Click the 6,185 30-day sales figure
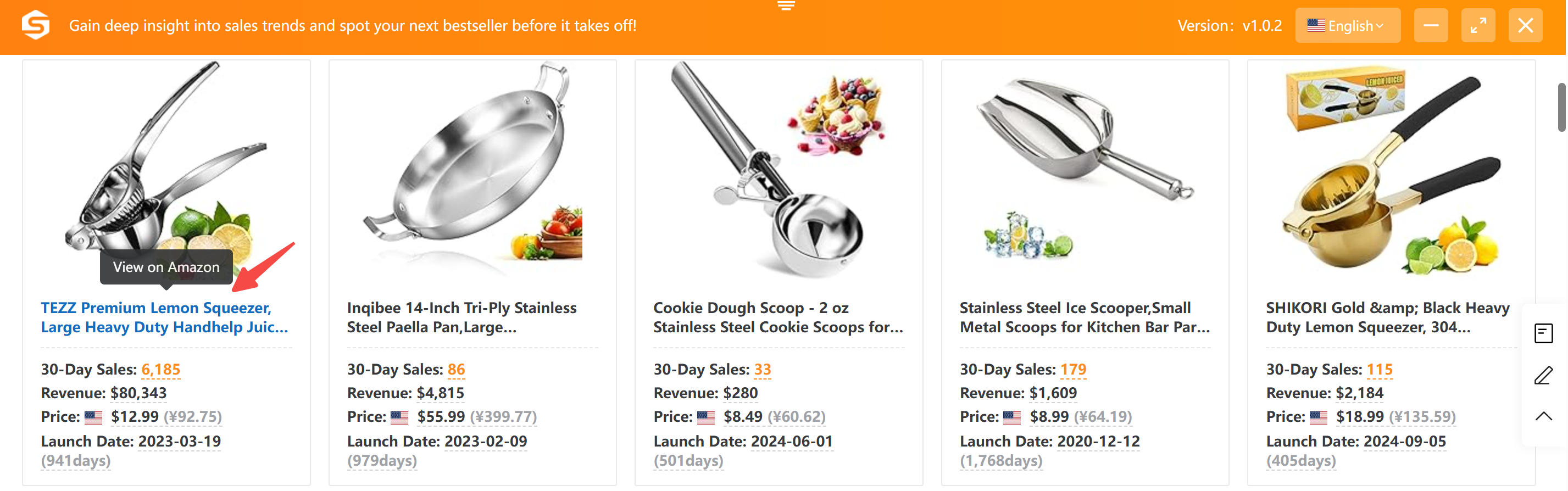1568x491 pixels. (x=160, y=369)
